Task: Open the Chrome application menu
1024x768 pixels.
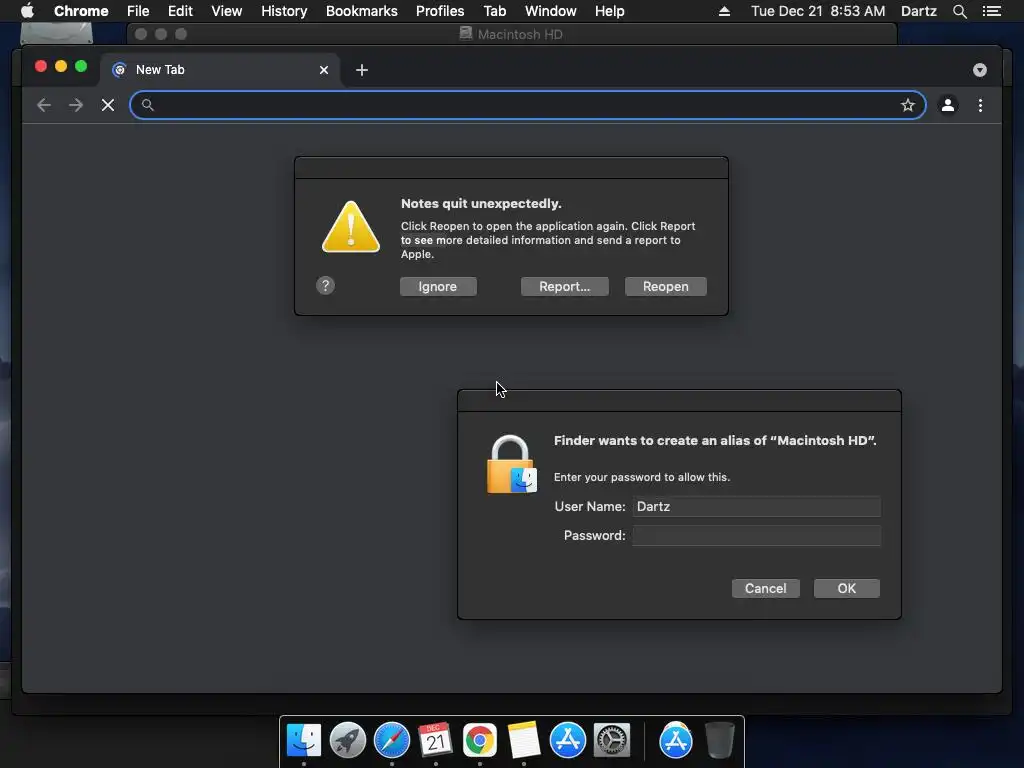Action: [81, 11]
